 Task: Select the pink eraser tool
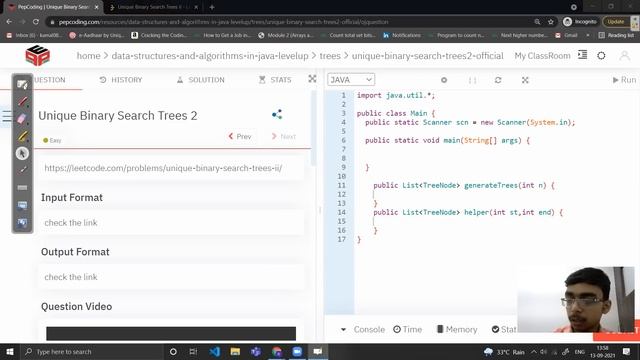(22, 119)
